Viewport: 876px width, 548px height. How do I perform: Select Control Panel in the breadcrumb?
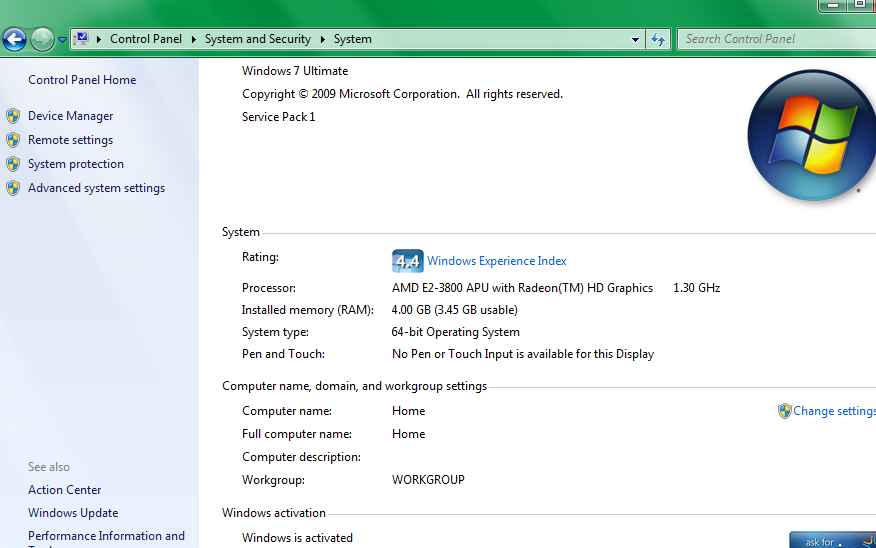(x=146, y=39)
